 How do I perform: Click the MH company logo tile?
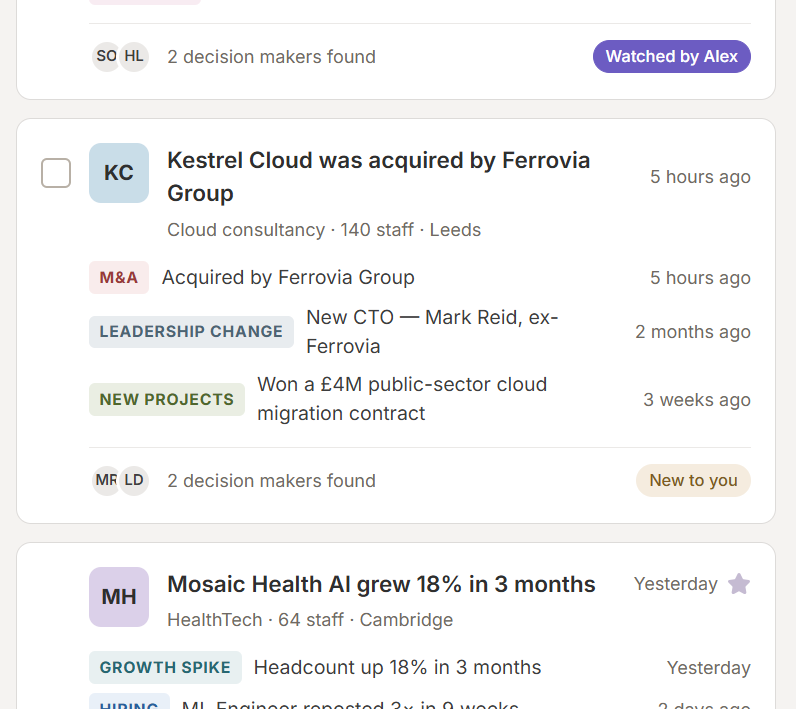tap(119, 597)
